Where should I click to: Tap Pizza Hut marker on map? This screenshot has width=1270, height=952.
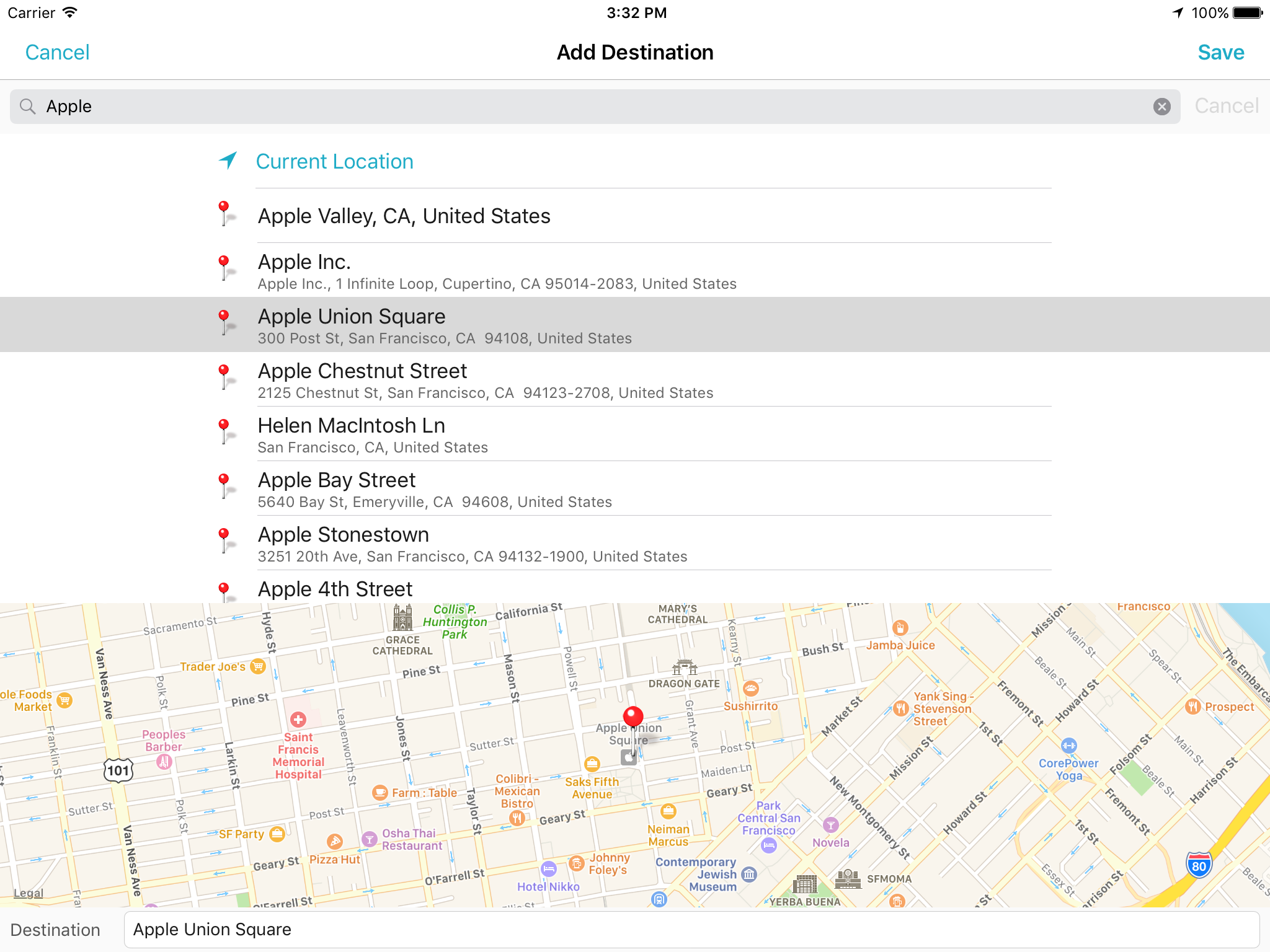pyautogui.click(x=335, y=841)
